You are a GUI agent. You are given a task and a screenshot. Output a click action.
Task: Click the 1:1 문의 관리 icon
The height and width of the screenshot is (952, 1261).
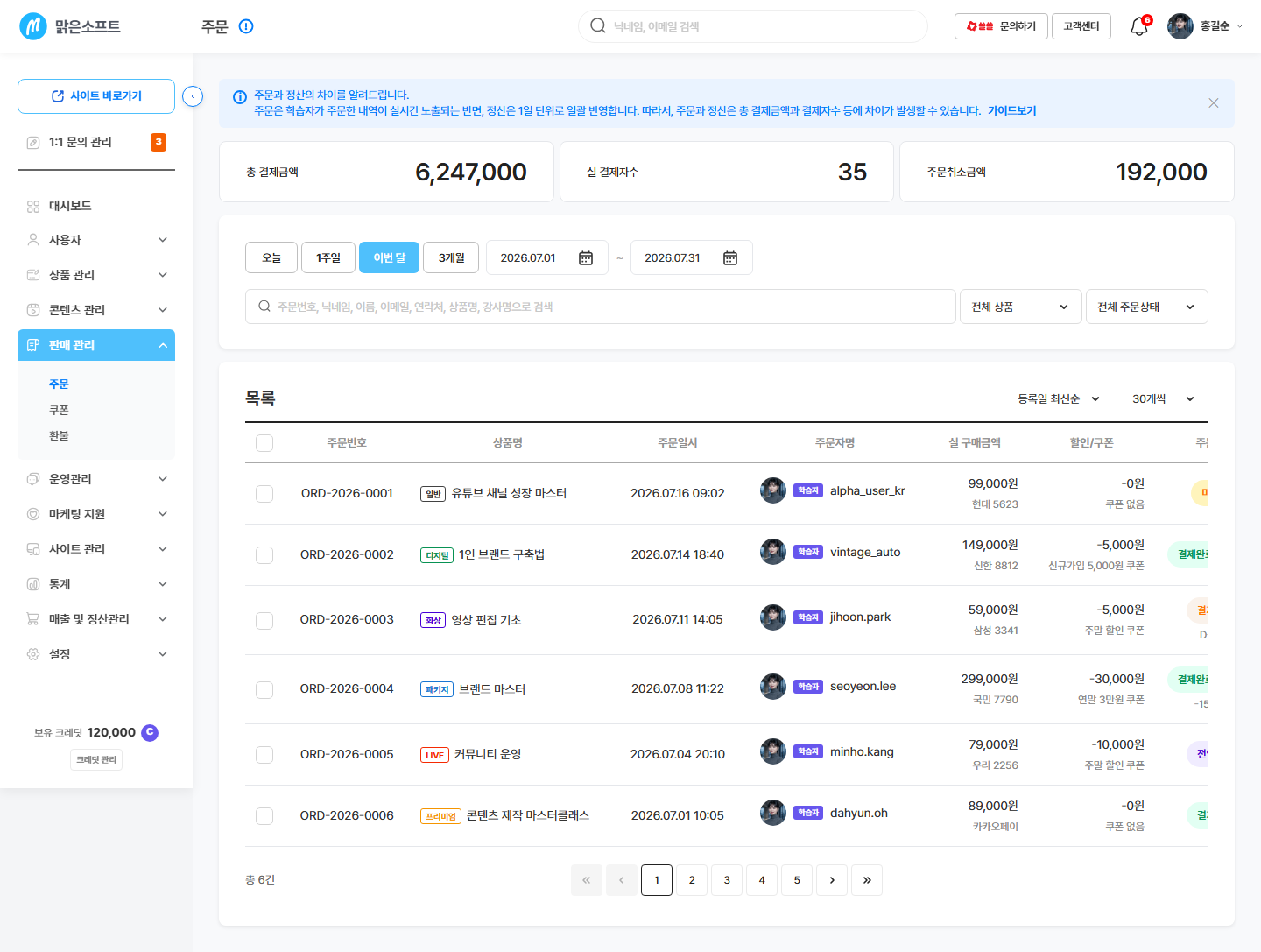coord(33,142)
